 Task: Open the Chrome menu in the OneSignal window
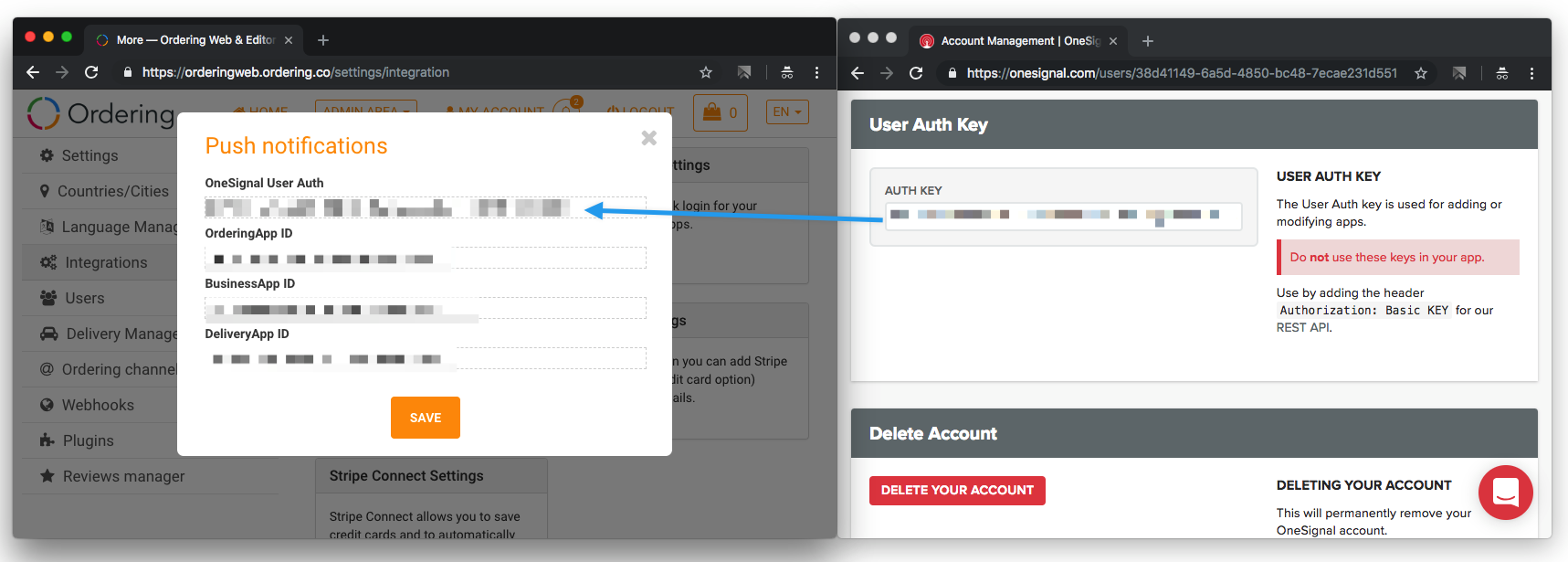[1531, 73]
